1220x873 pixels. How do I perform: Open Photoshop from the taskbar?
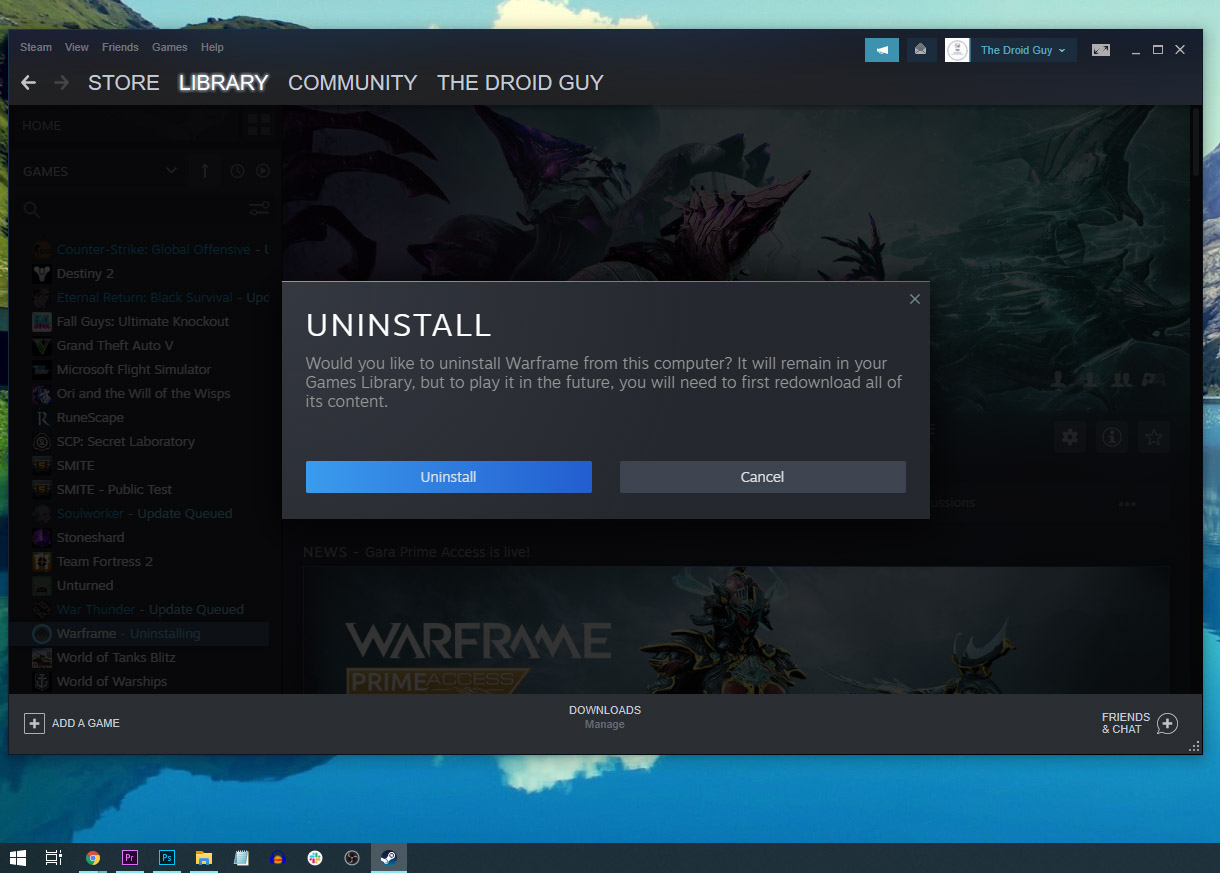pos(166,858)
